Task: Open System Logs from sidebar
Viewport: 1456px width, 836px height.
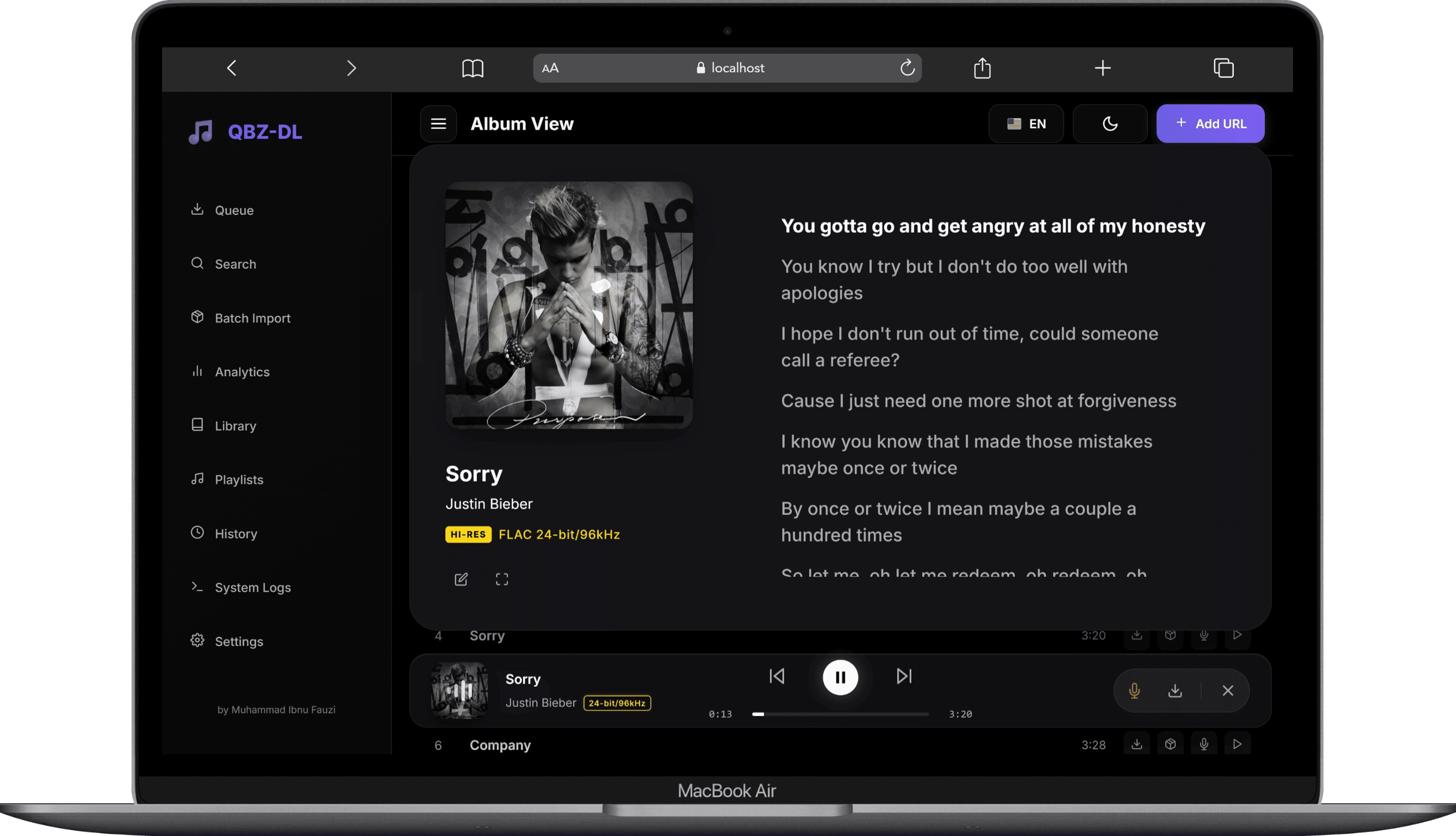Action: 253,587
